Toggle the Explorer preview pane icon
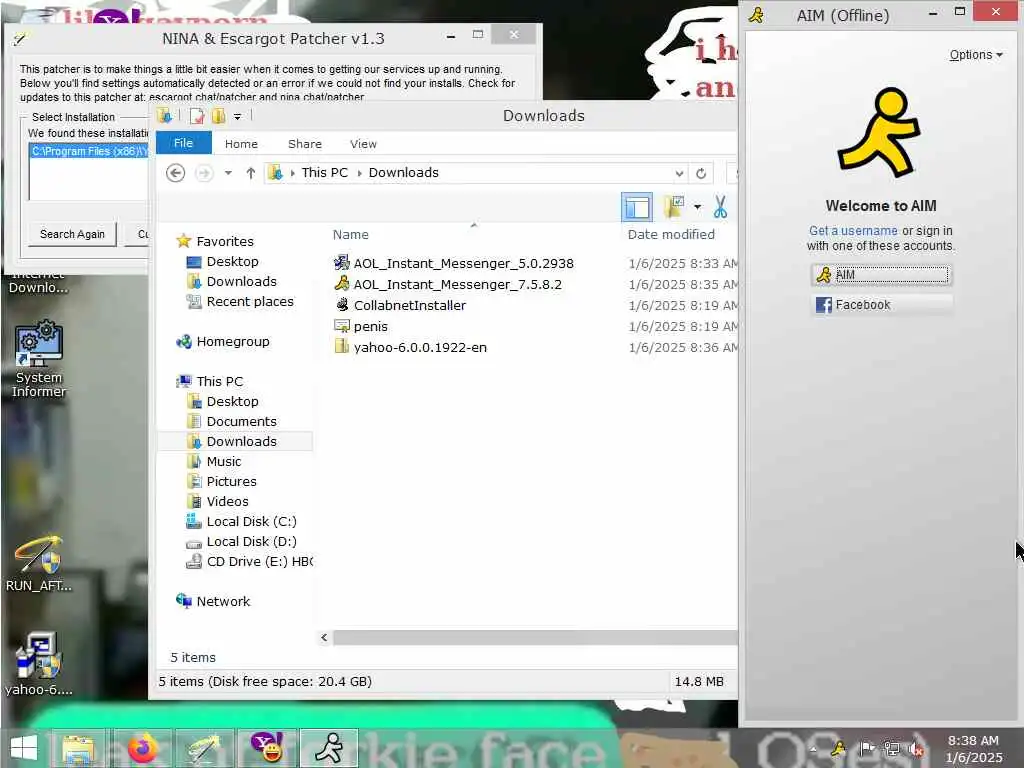Screen dimensions: 1024x768 click(x=637, y=207)
